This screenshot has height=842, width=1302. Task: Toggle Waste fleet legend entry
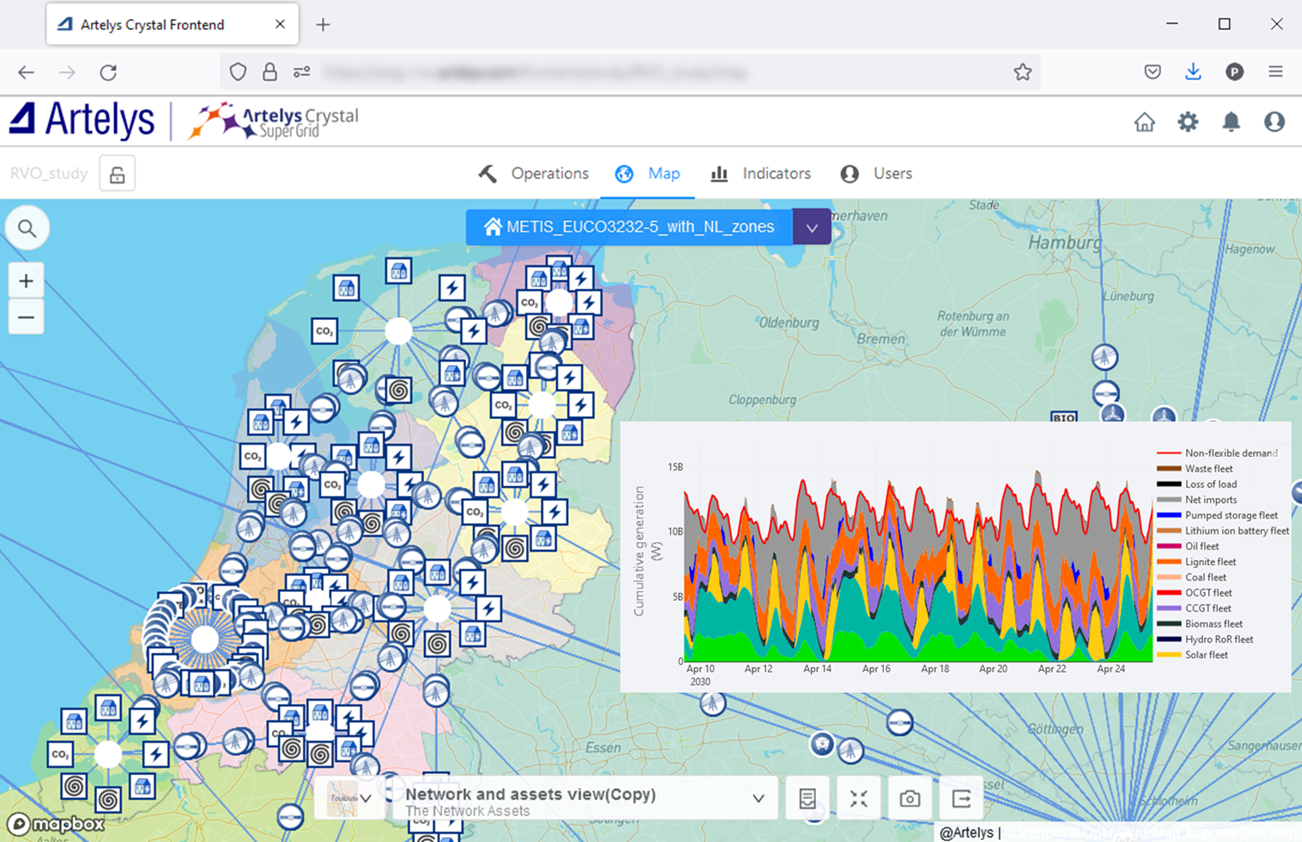[x=1196, y=469]
